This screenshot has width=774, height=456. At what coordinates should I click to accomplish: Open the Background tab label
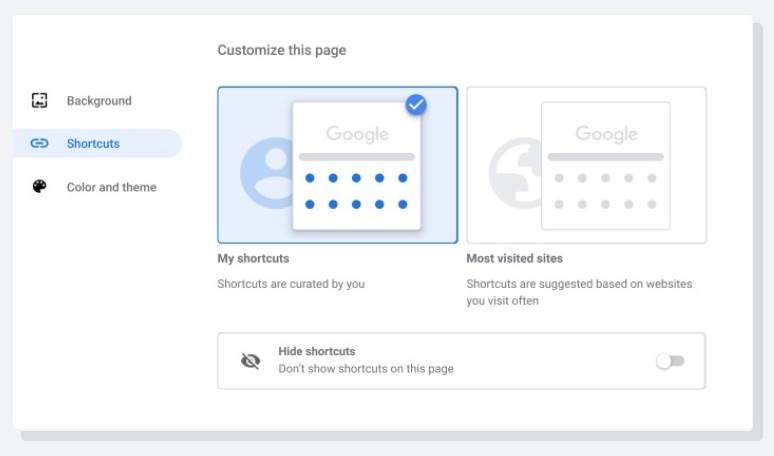(99, 101)
